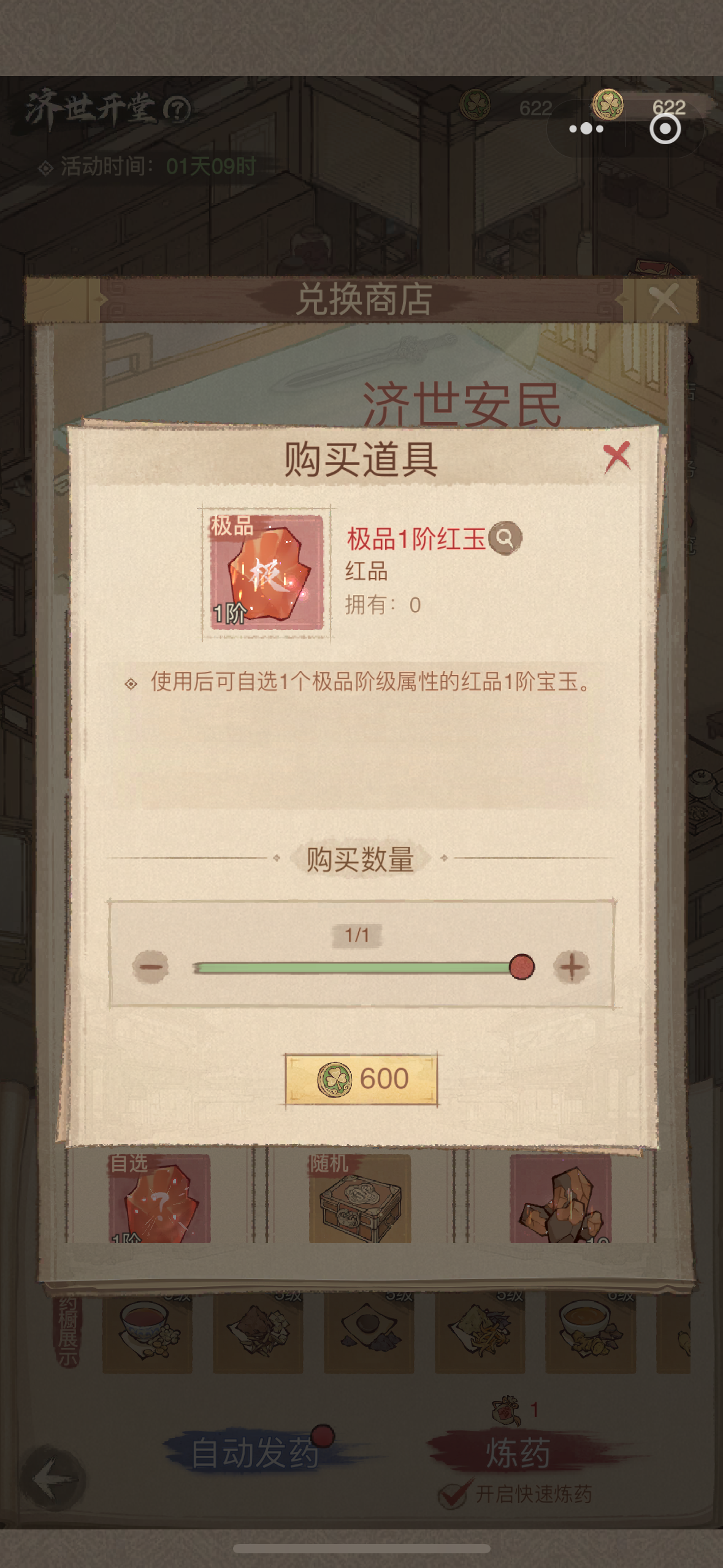The image size is (723, 1568).
Task: Toggle the 开启快速炼药 checkbox
Action: pyautogui.click(x=454, y=1494)
